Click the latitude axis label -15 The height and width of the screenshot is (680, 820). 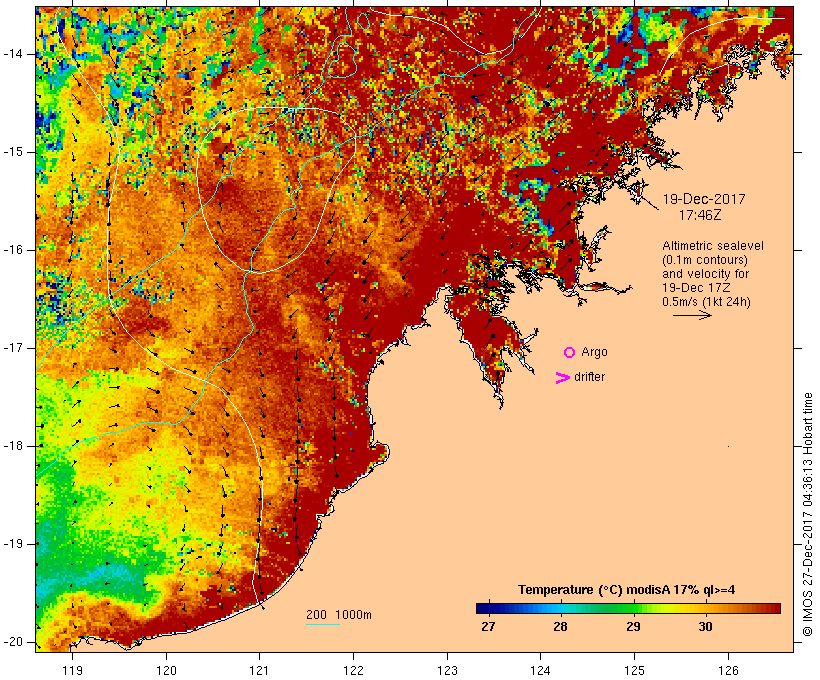pyautogui.click(x=13, y=152)
